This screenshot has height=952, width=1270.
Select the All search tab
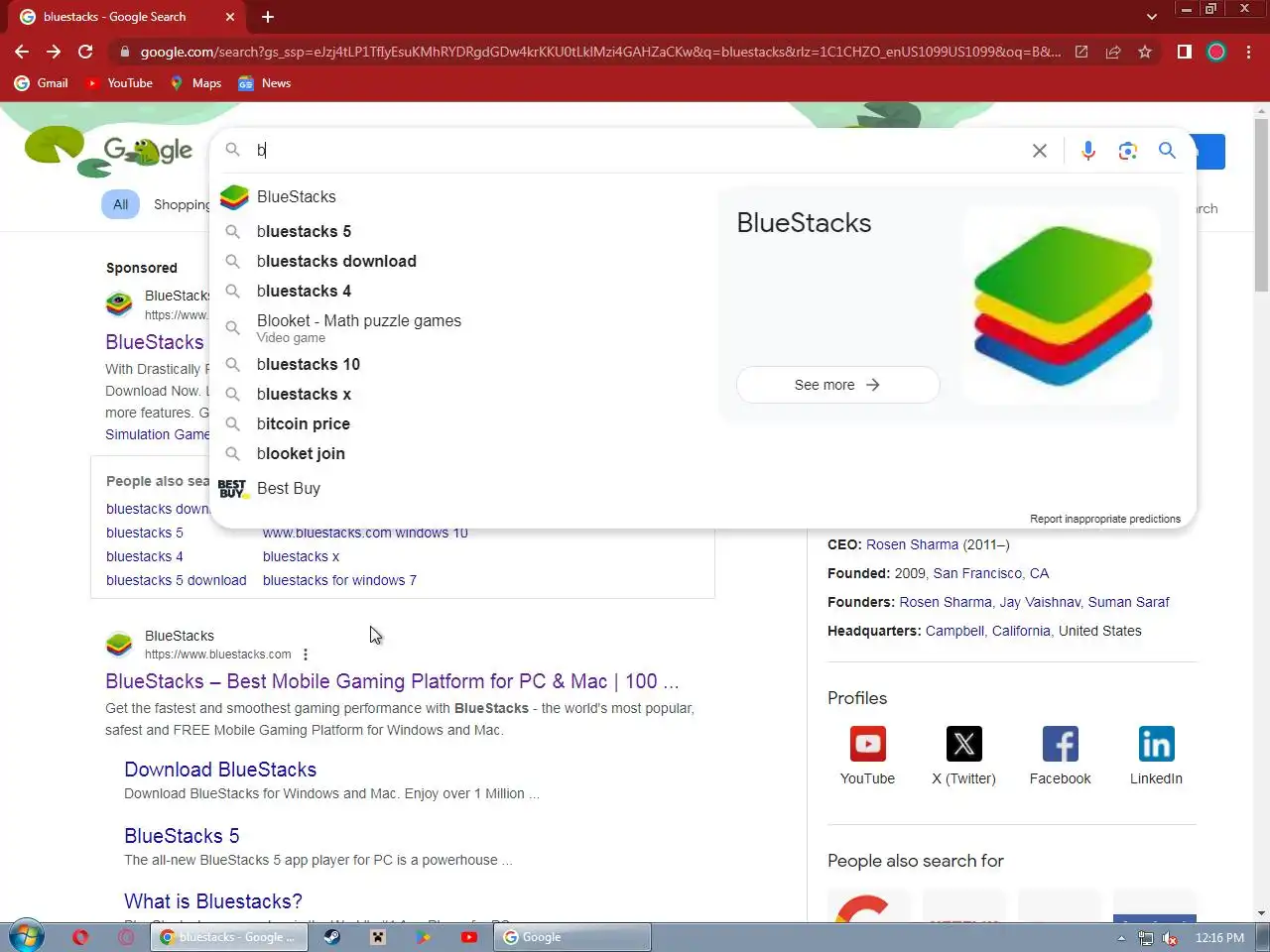click(x=120, y=204)
